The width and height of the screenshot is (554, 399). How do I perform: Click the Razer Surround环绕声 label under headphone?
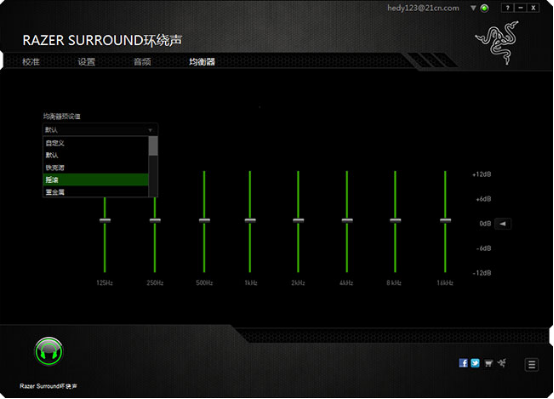point(48,386)
